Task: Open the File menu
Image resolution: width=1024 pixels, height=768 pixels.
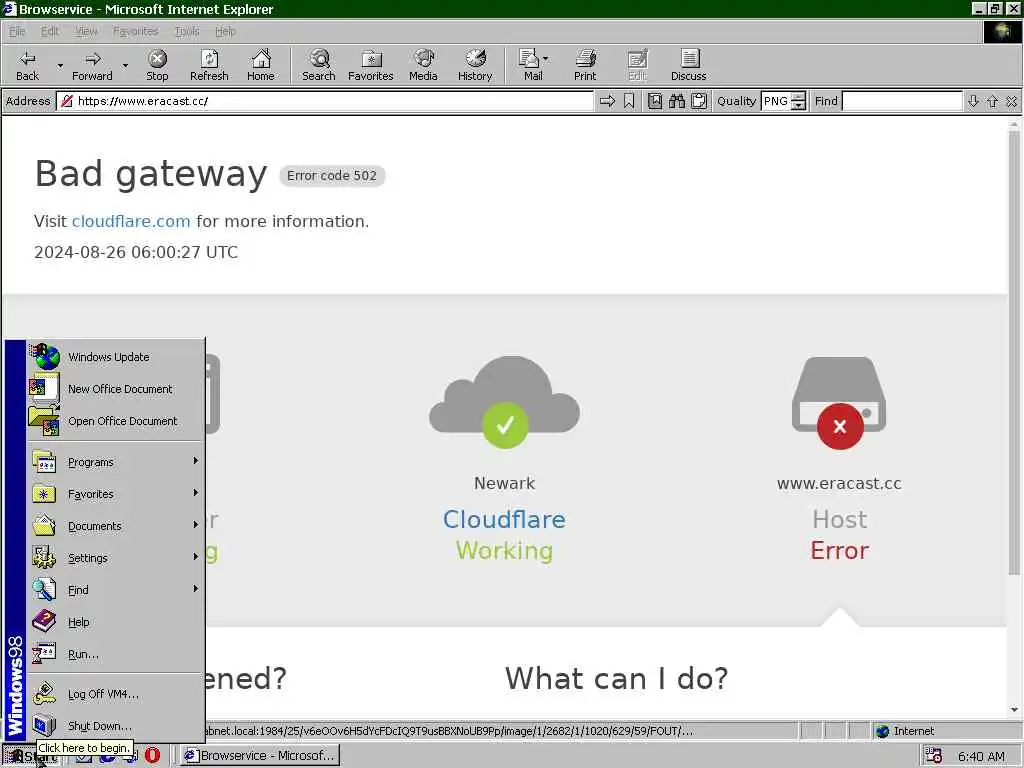Action: tap(17, 31)
